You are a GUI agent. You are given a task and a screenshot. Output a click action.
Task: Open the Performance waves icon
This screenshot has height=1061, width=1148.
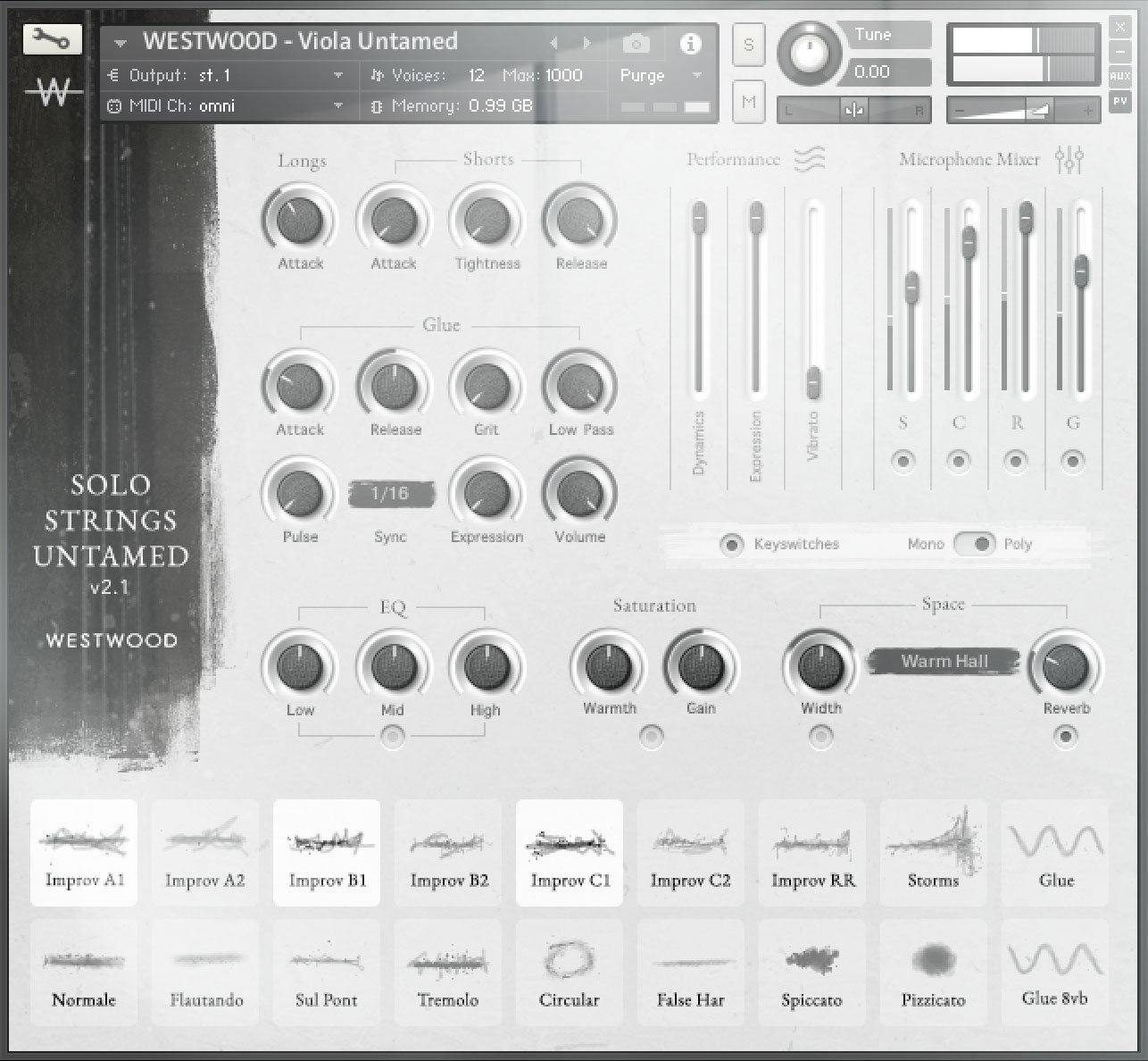click(809, 159)
